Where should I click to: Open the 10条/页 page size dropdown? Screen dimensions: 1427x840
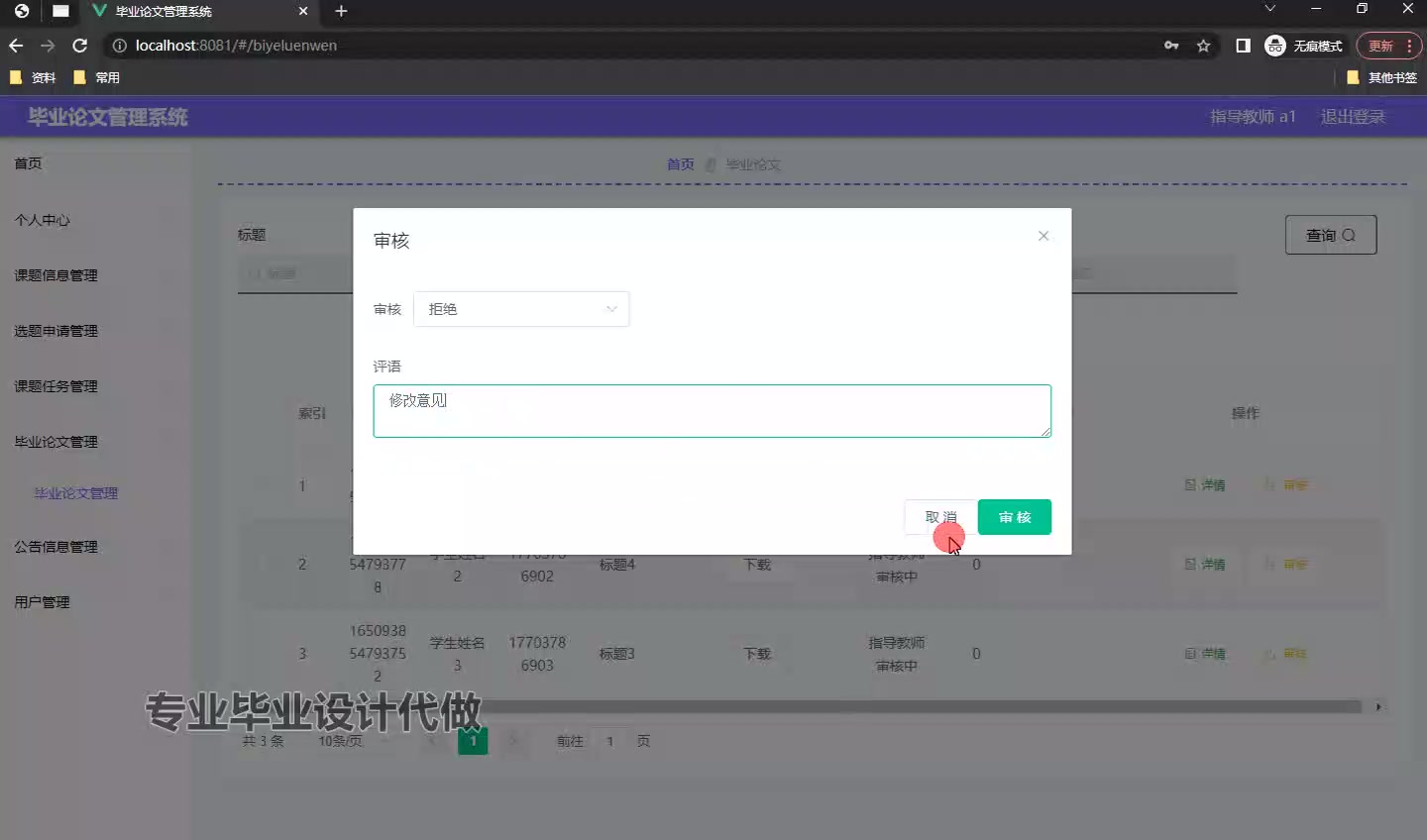click(342, 740)
